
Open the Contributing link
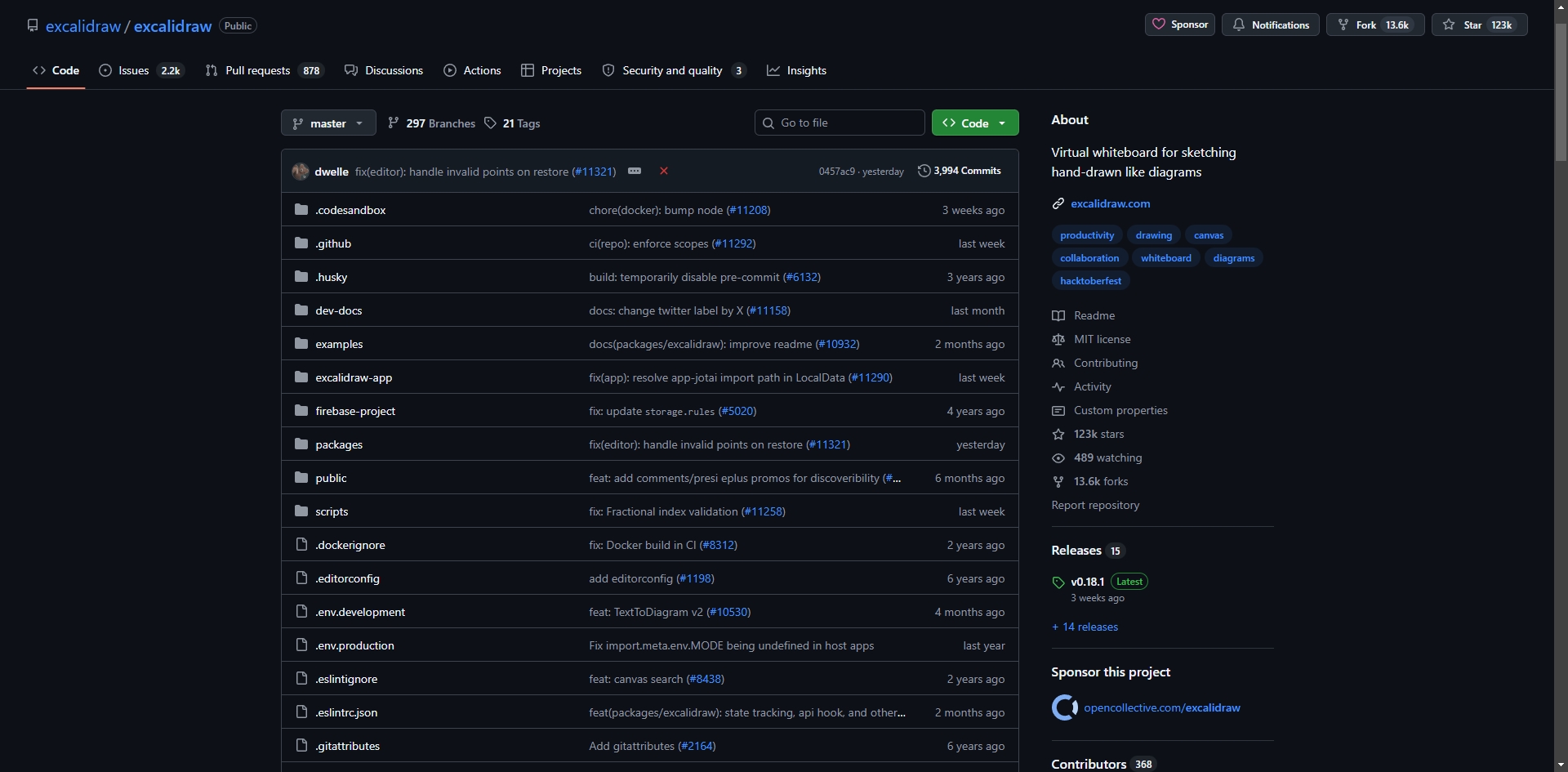(x=1094, y=363)
